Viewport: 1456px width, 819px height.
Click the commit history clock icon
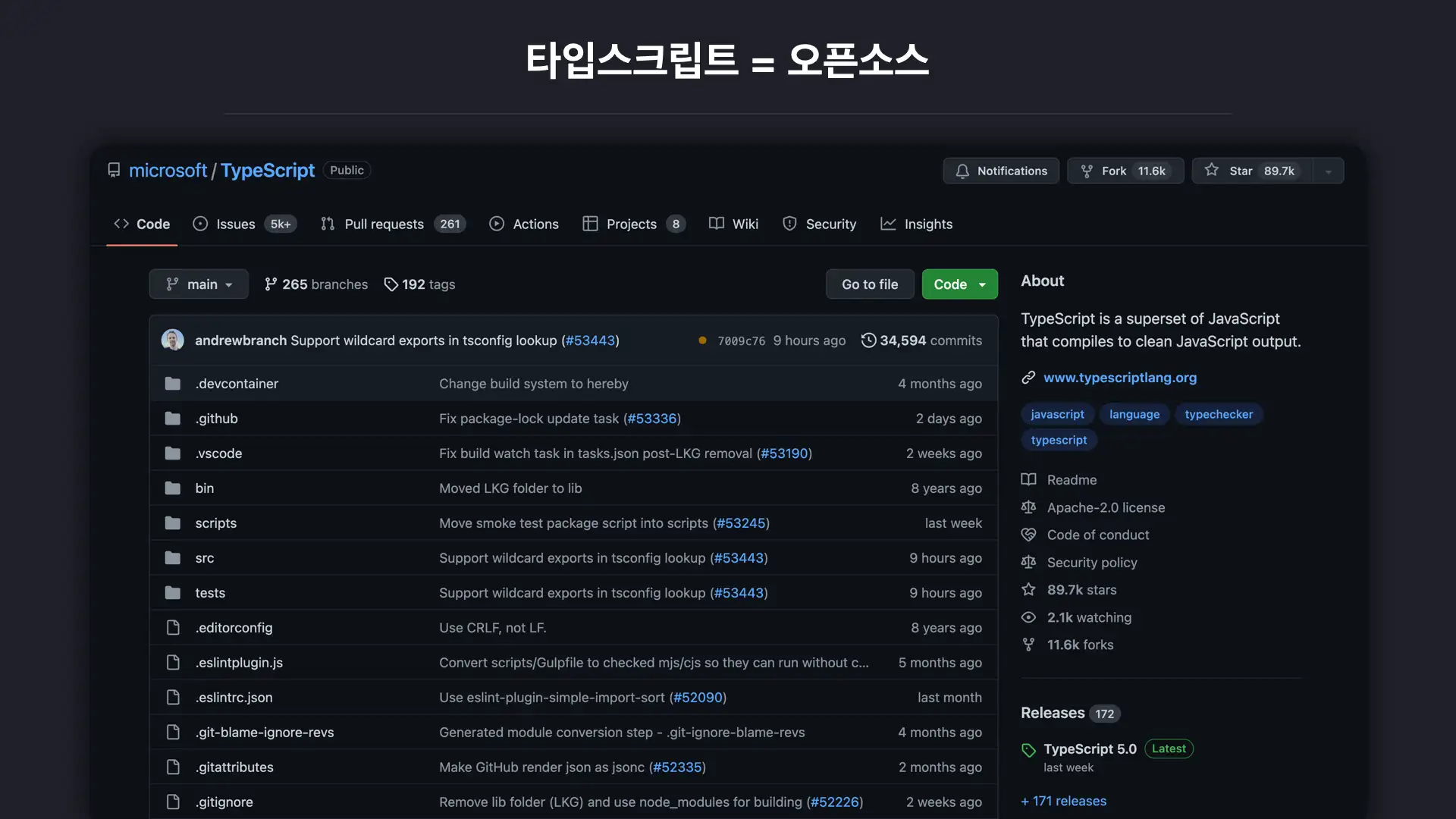[868, 340]
